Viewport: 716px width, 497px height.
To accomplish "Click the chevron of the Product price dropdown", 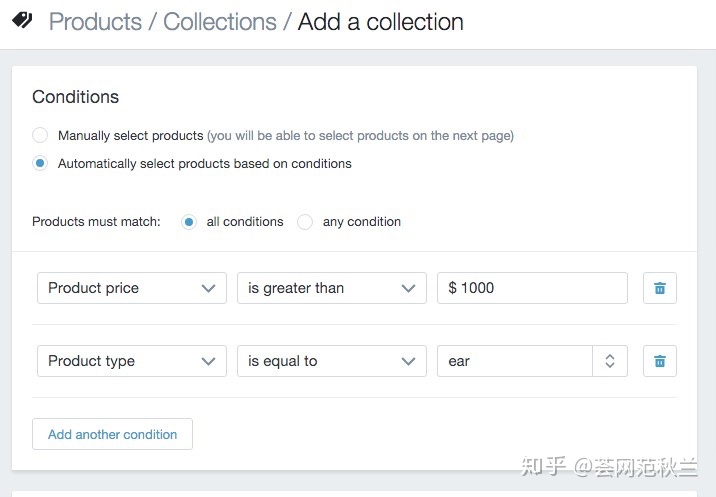I will (x=208, y=288).
